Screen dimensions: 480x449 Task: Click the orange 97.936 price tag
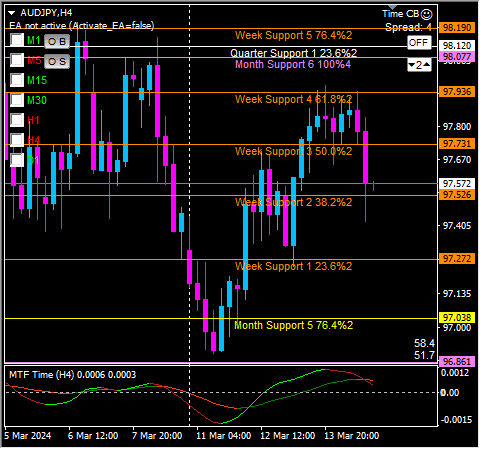point(457,92)
